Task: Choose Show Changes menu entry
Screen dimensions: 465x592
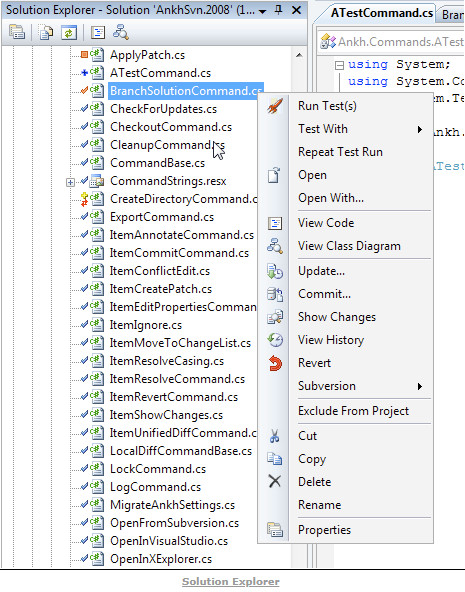Action: click(337, 317)
